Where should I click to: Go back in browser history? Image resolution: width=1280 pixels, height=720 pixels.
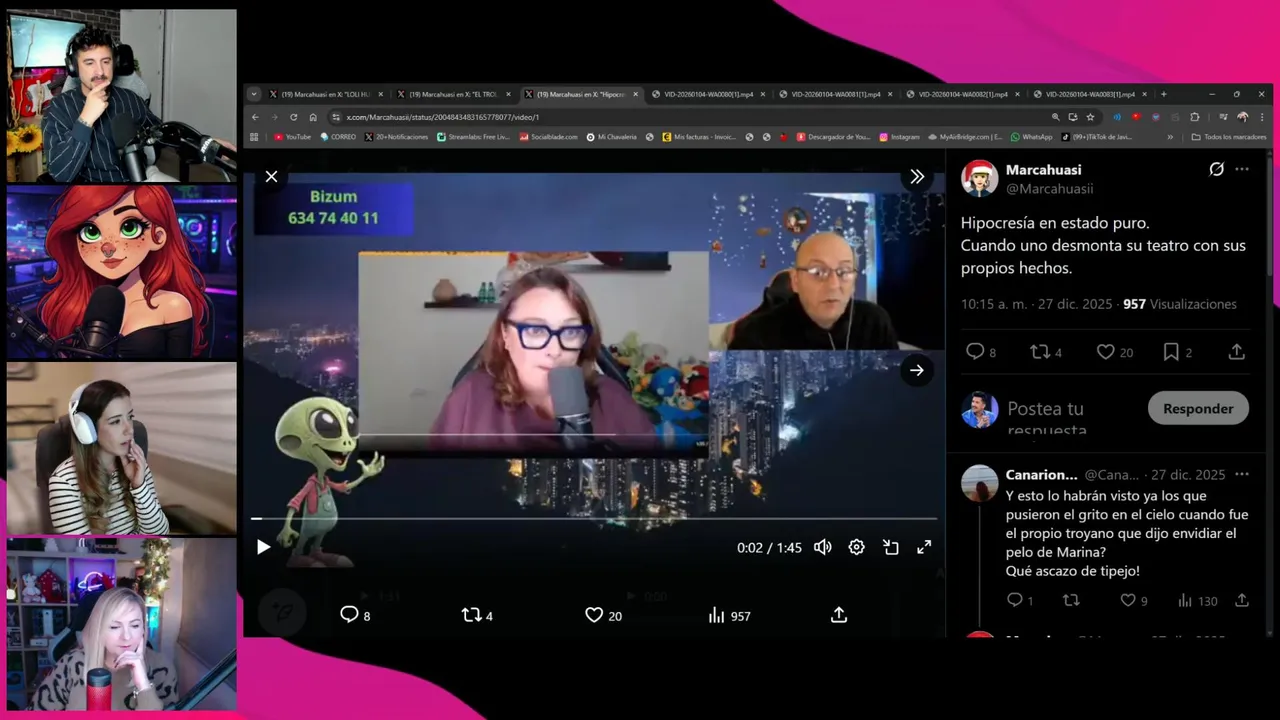[x=255, y=117]
